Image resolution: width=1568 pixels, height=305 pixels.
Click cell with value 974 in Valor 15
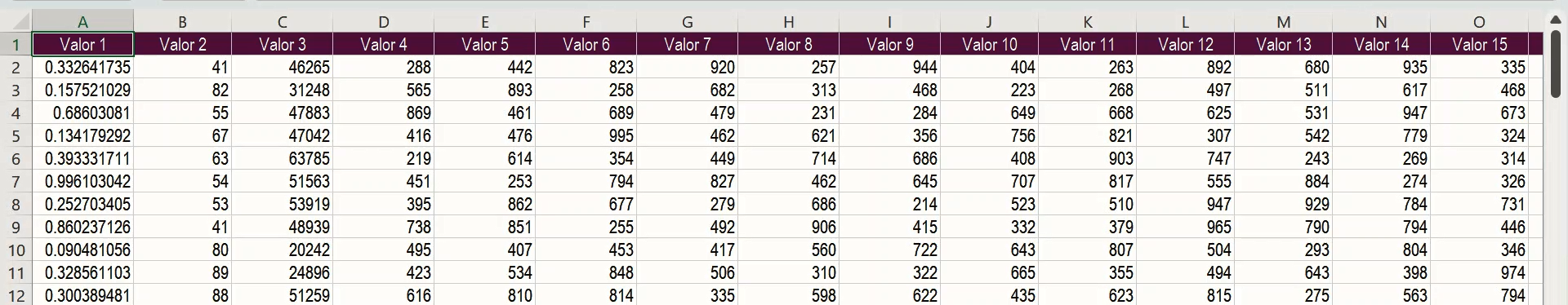1479,272
